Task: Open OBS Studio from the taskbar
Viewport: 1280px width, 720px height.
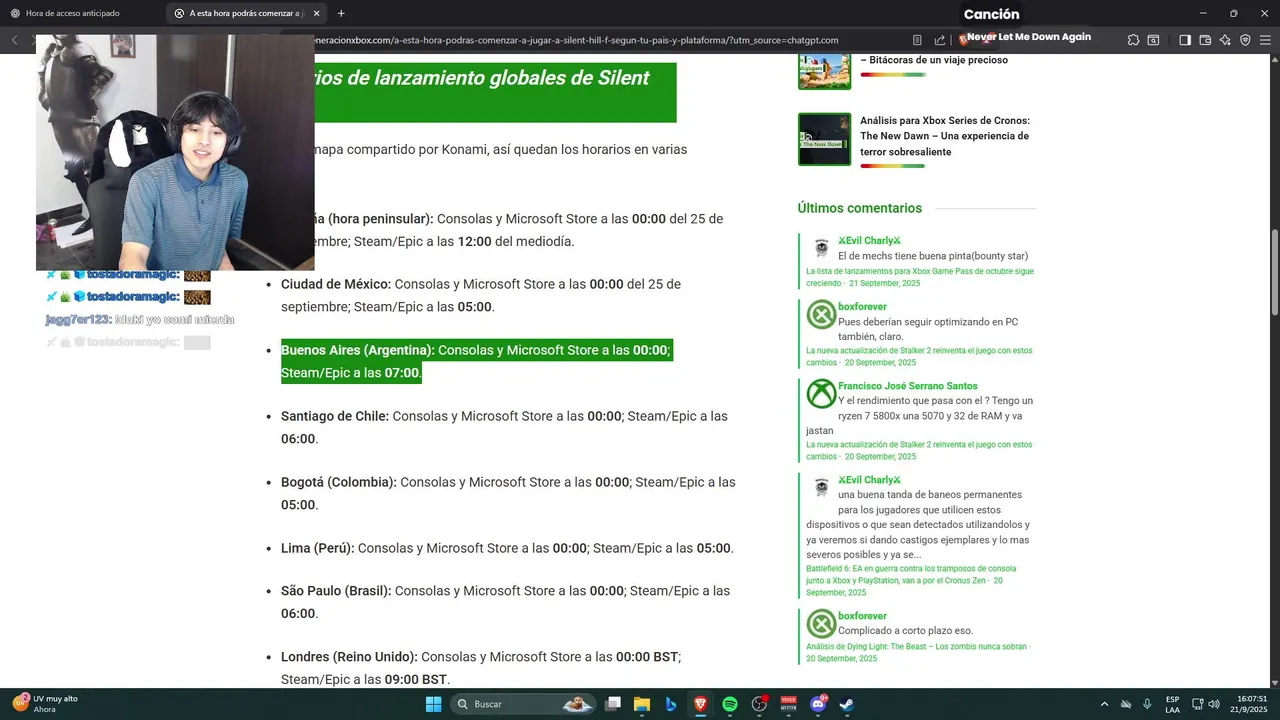Action: [x=759, y=704]
